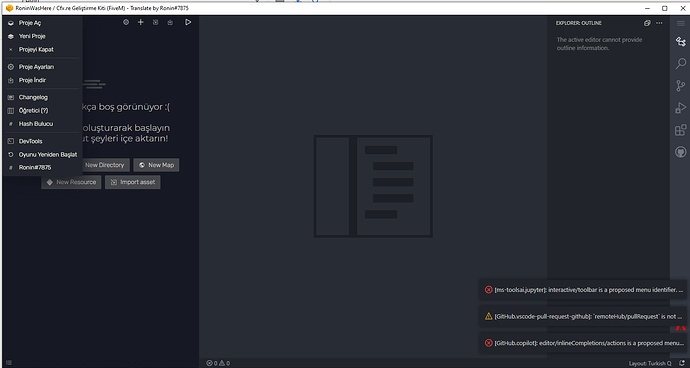Open the Search view in activity bar
690x368 pixels.
coord(680,63)
